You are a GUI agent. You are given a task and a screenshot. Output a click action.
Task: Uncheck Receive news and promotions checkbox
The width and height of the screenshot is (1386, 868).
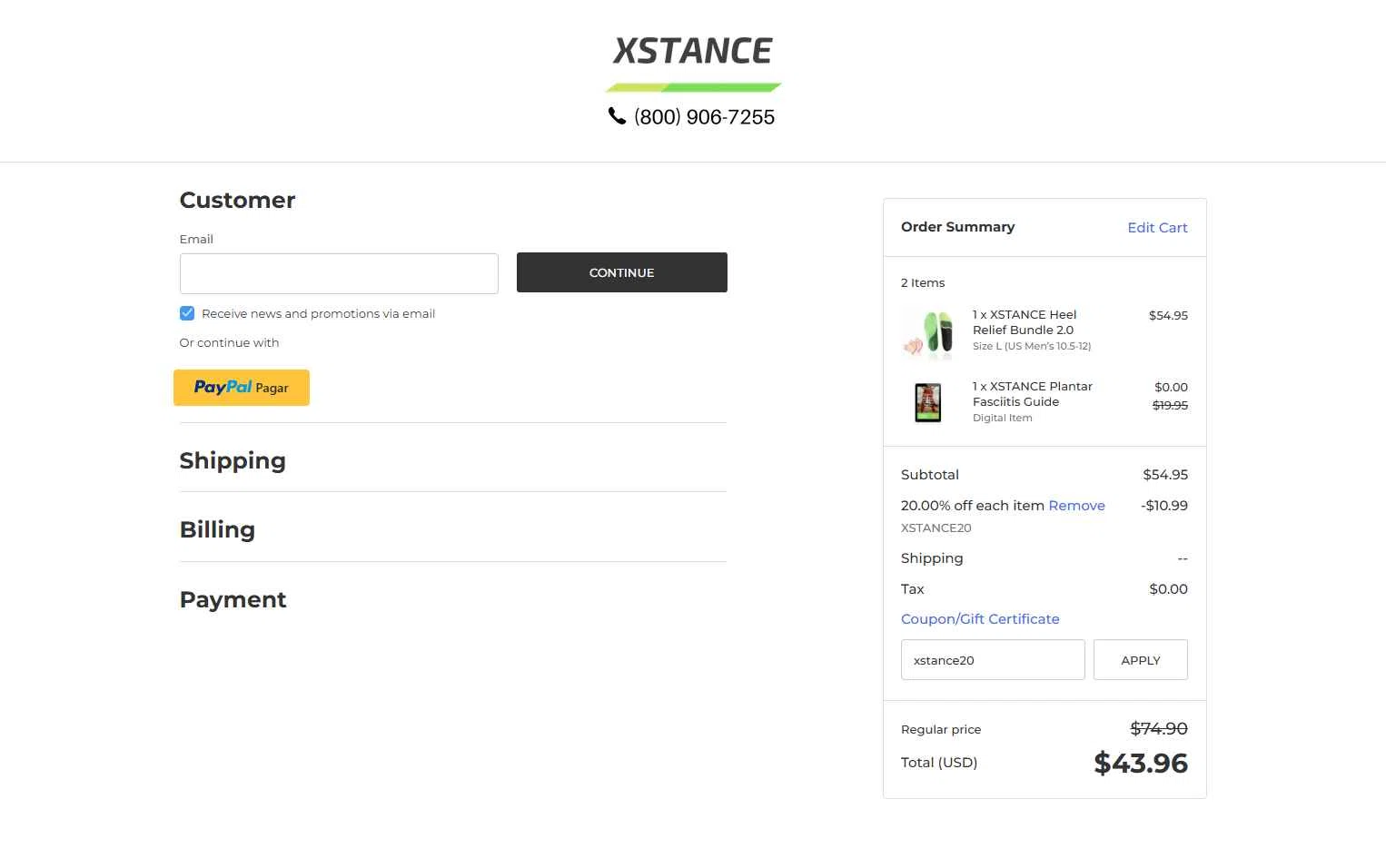pos(187,313)
